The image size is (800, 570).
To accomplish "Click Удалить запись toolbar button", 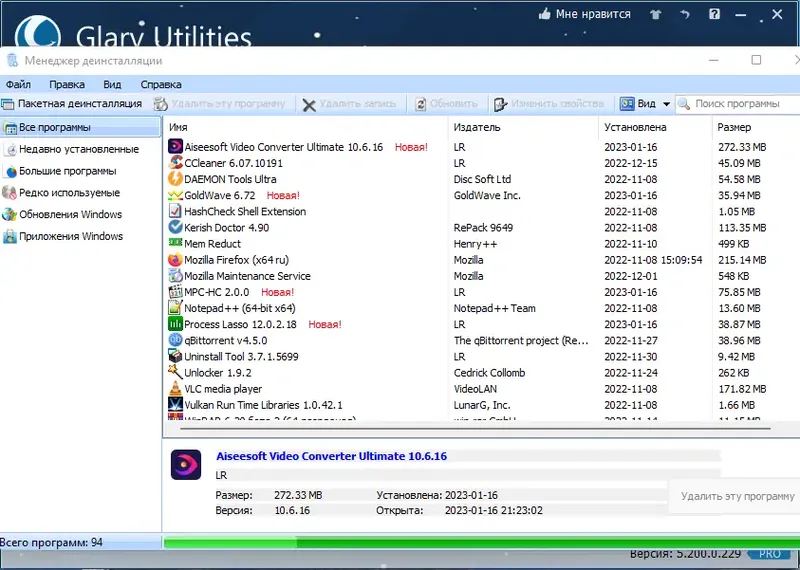I will point(349,104).
